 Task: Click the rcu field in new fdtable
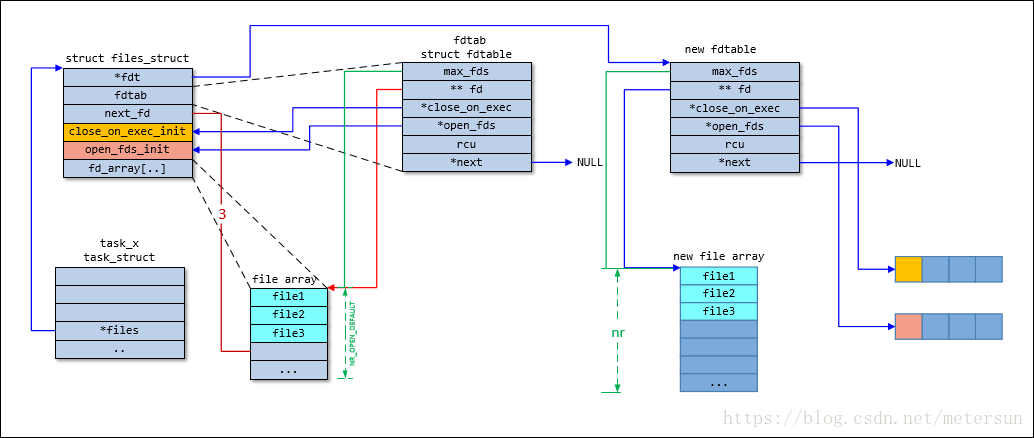734,144
